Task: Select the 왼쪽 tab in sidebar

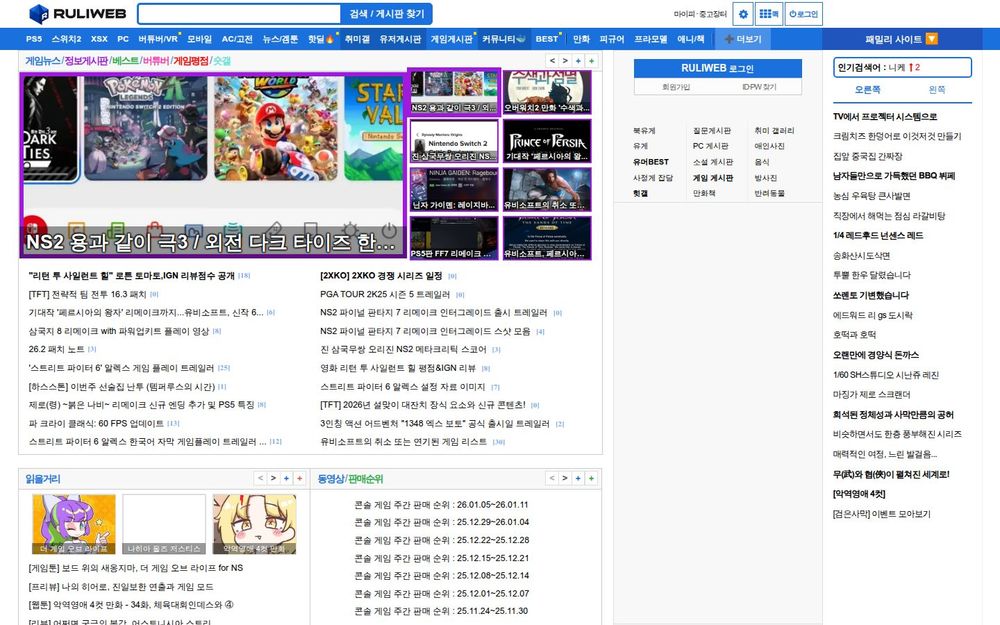Action: pyautogui.click(x=937, y=90)
